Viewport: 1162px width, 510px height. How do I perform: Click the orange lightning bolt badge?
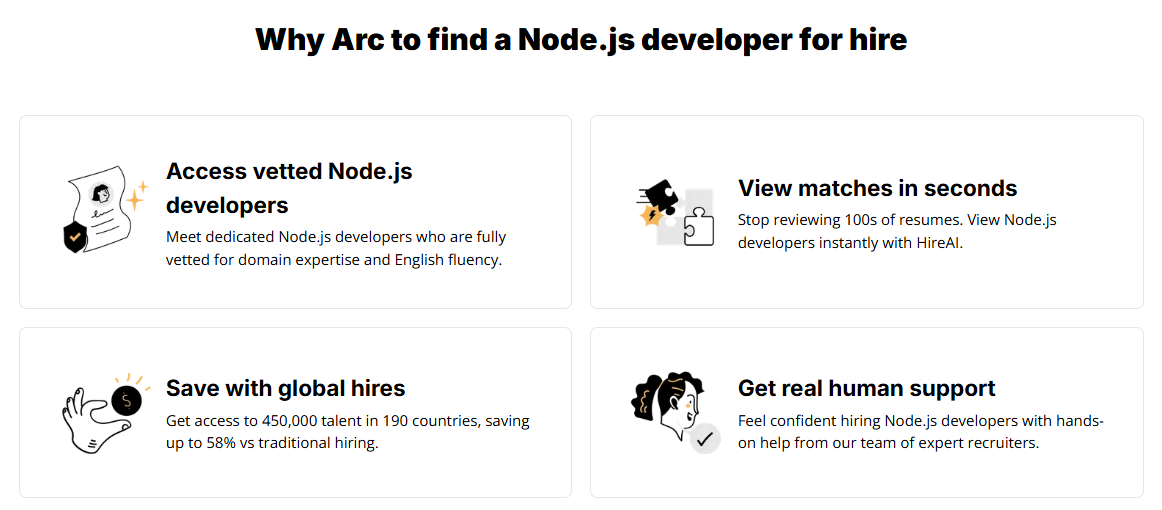tap(652, 215)
